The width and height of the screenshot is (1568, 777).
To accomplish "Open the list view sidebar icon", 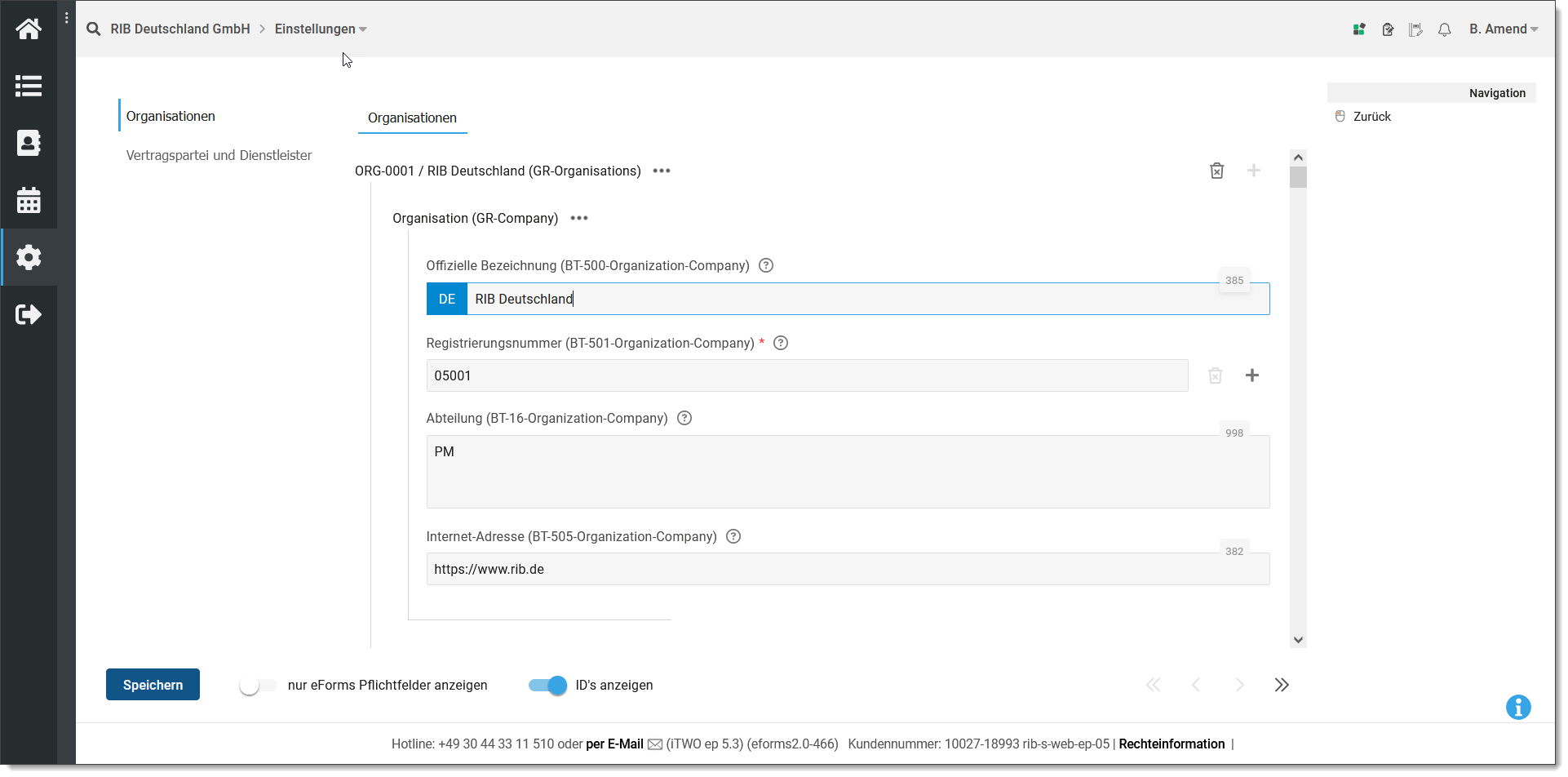I will [x=29, y=87].
